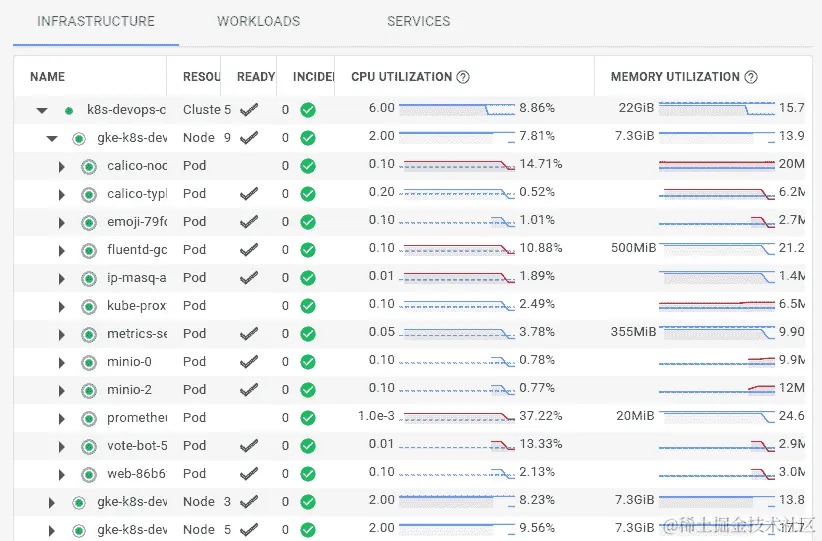This screenshot has height=541, width=822.
Task: Expand the ip-masq-a pod row
Action: [61, 279]
